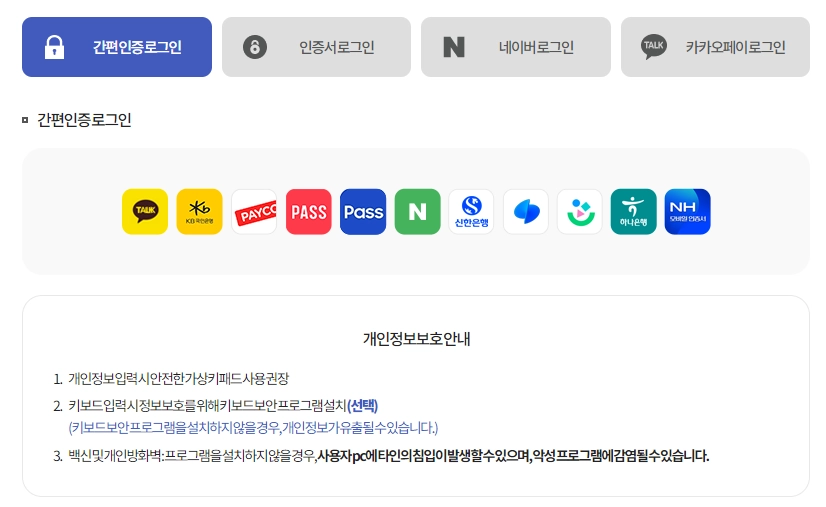
Task: Click item 3 about 백신 및 개인방화벽
Action: click(388, 455)
